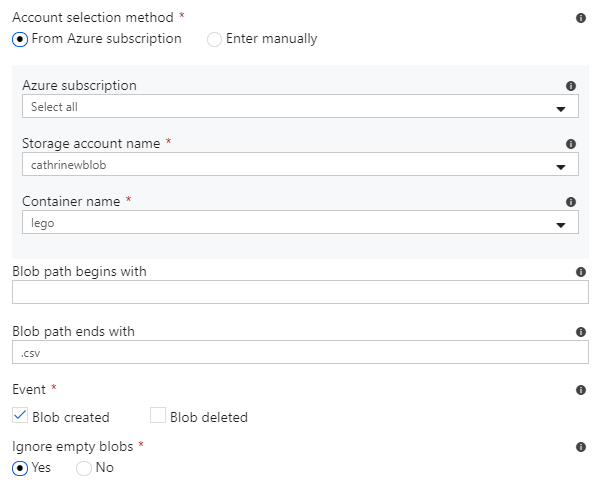Click info icon for Blob path ends with
The image size is (605, 490).
coord(581,332)
